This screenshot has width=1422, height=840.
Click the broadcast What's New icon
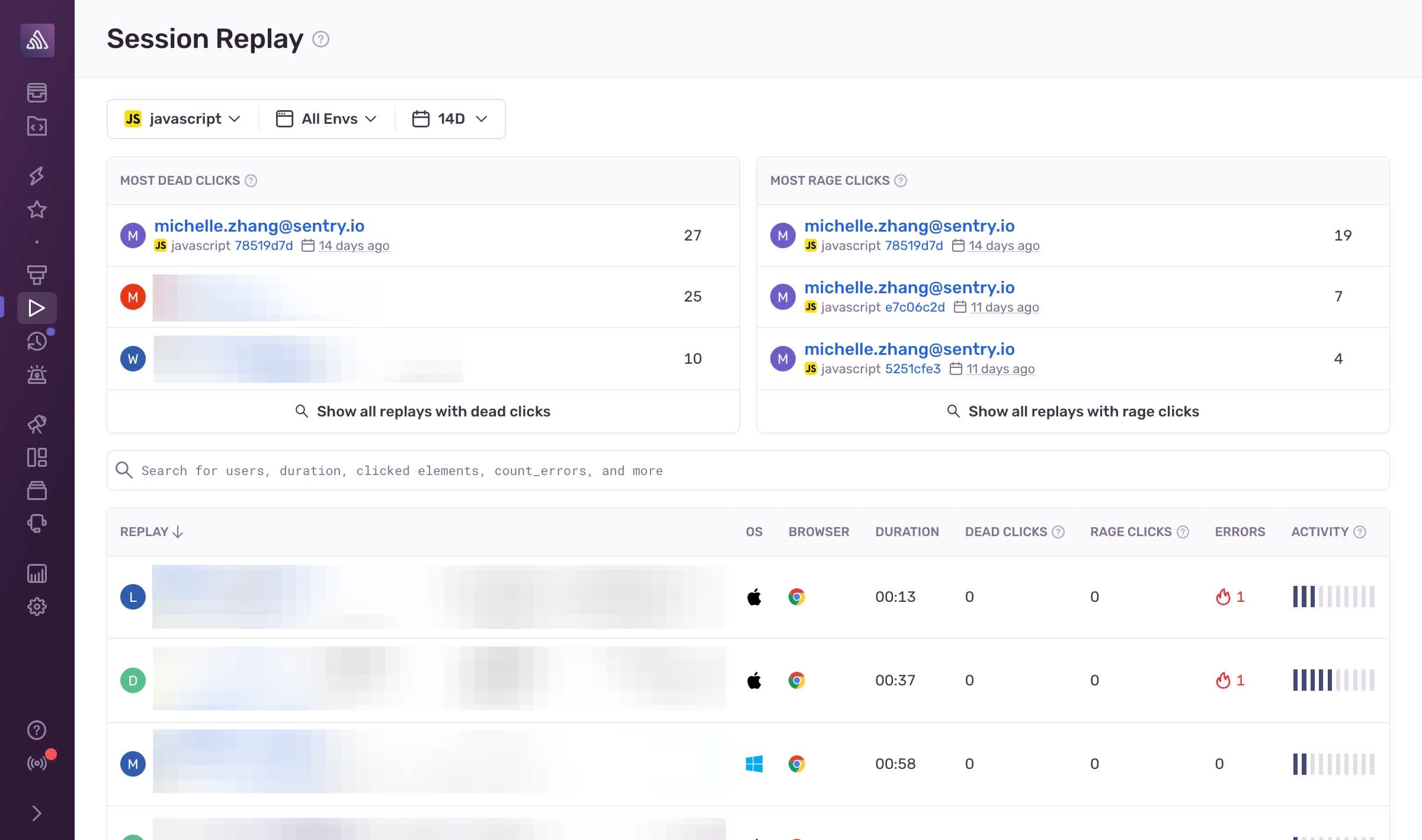37,763
